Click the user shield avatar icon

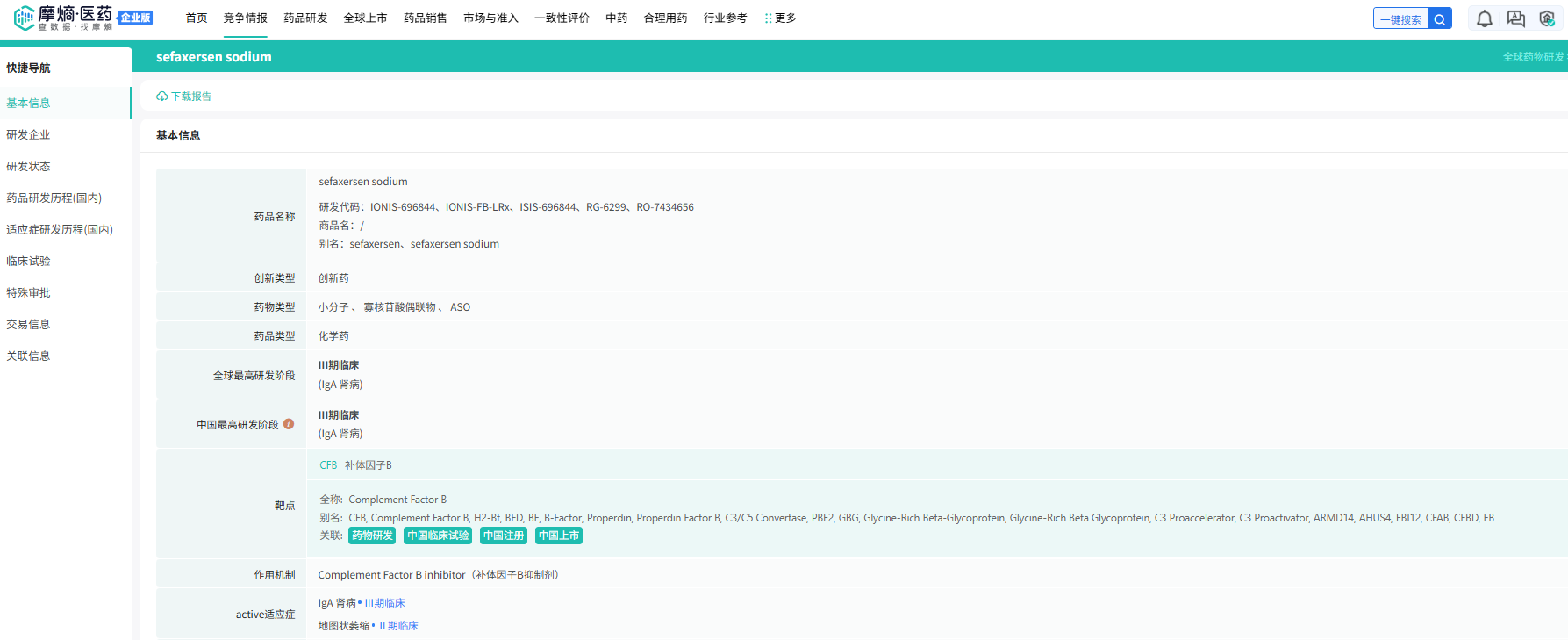1547,18
